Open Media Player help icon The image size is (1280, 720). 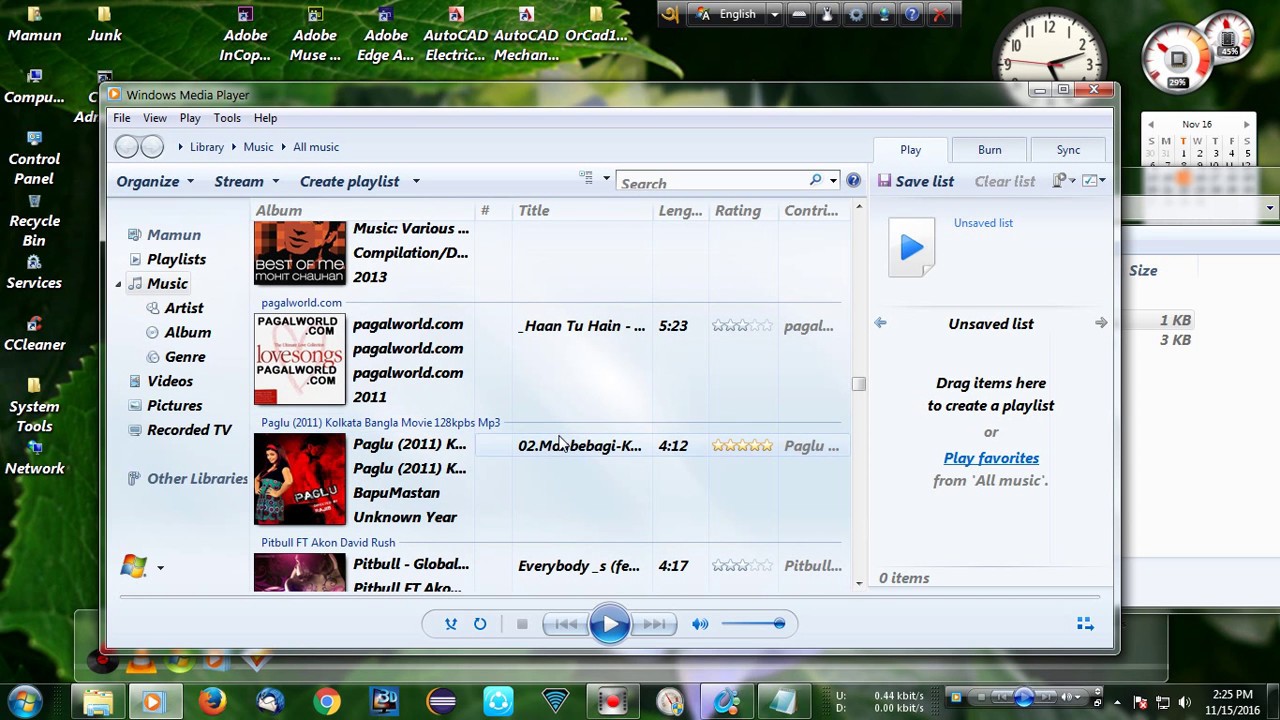853,181
